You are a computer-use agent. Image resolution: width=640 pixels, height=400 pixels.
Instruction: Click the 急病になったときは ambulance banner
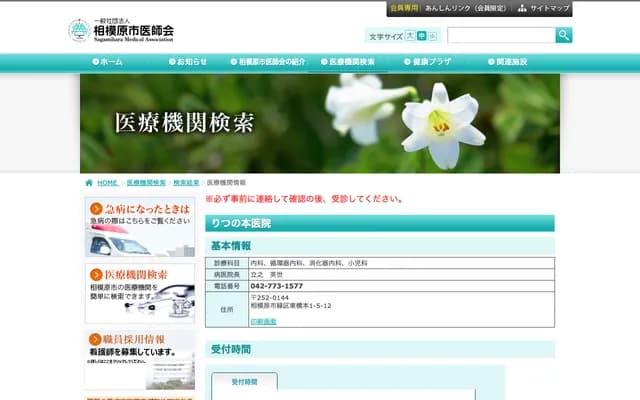click(x=140, y=226)
